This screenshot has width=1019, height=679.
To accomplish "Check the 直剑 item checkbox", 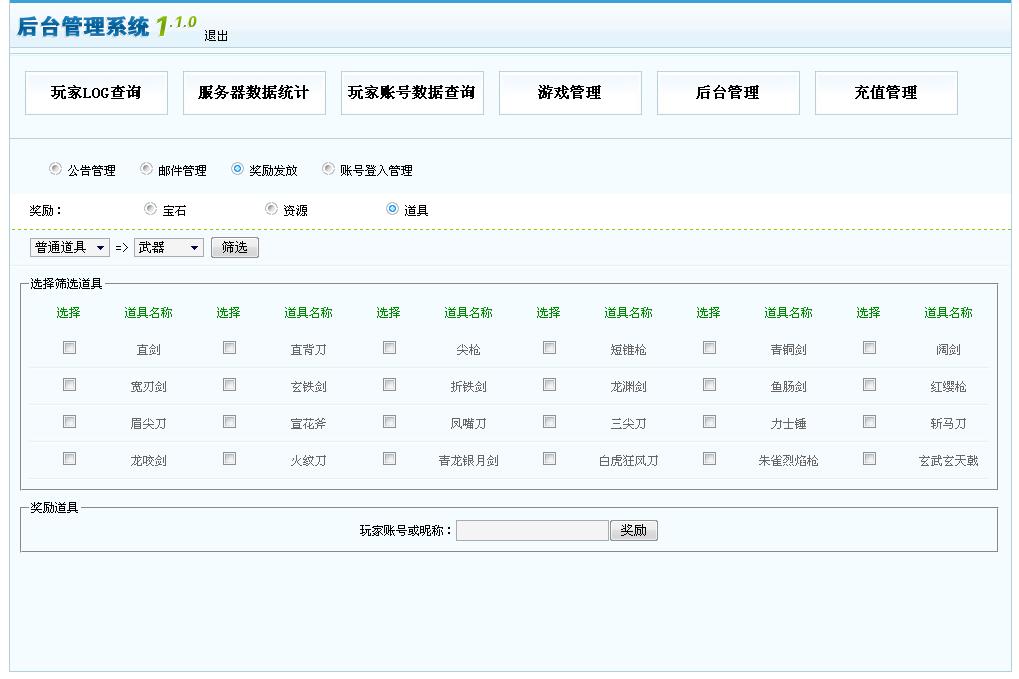I will (x=68, y=348).
